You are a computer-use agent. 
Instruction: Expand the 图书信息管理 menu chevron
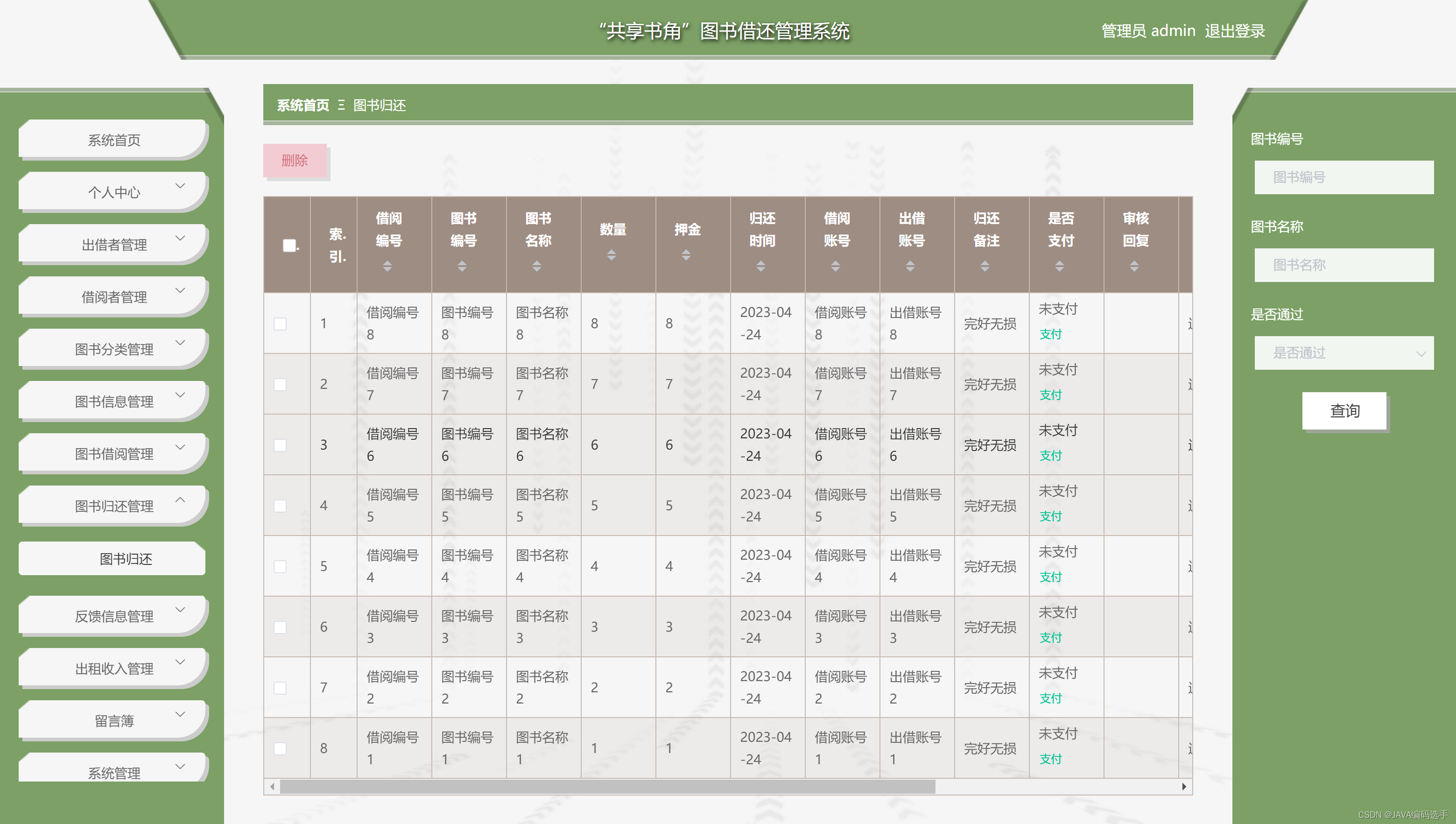(181, 395)
